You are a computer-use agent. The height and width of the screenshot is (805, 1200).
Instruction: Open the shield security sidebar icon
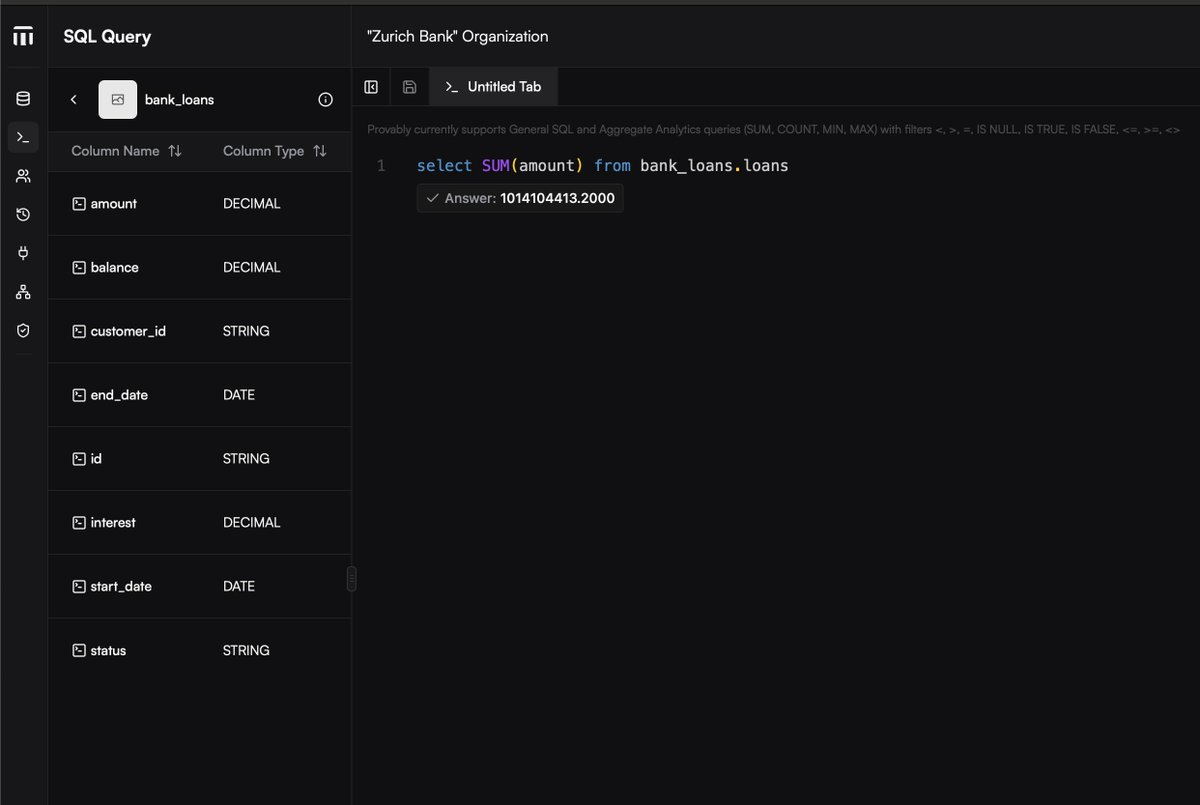(x=23, y=330)
